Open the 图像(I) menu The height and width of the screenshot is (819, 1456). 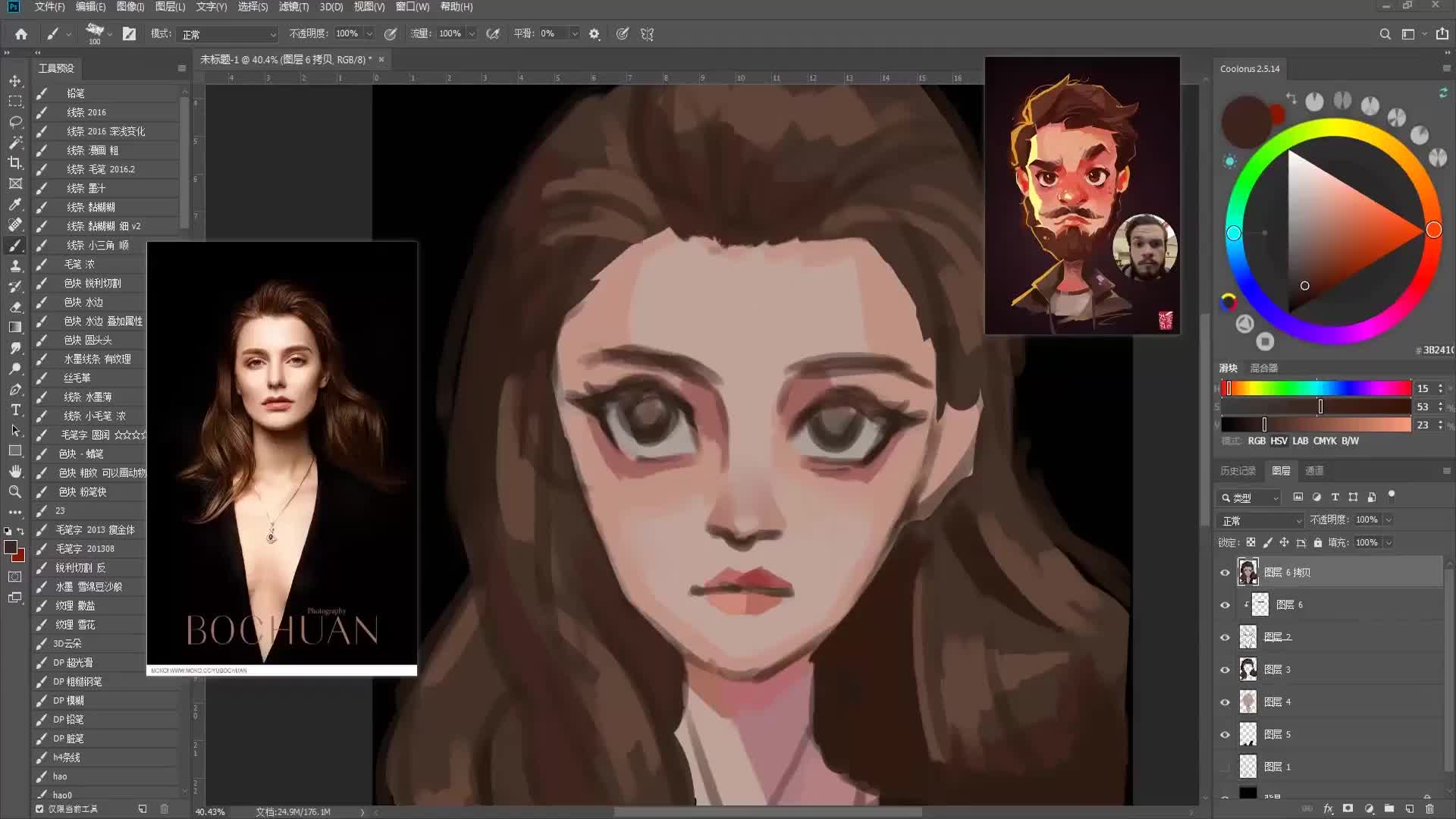coord(130,7)
